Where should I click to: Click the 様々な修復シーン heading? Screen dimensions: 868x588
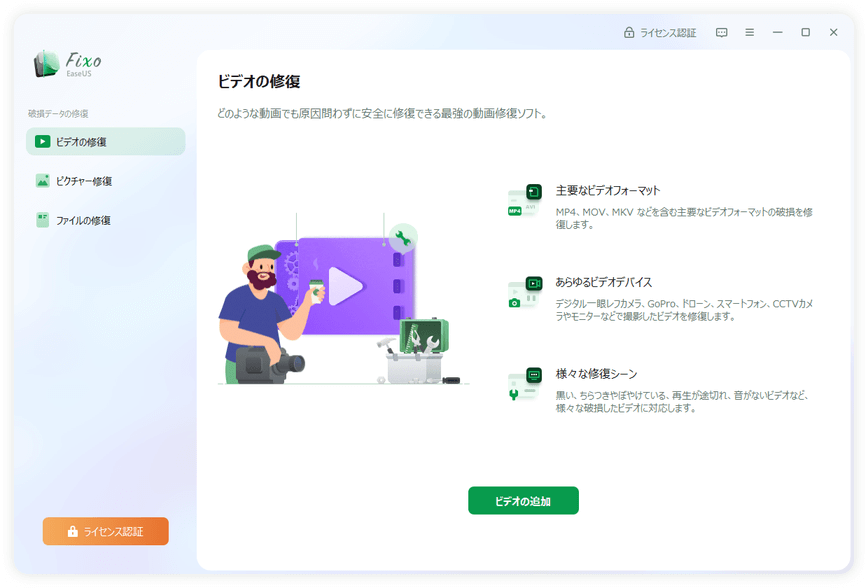[596, 374]
